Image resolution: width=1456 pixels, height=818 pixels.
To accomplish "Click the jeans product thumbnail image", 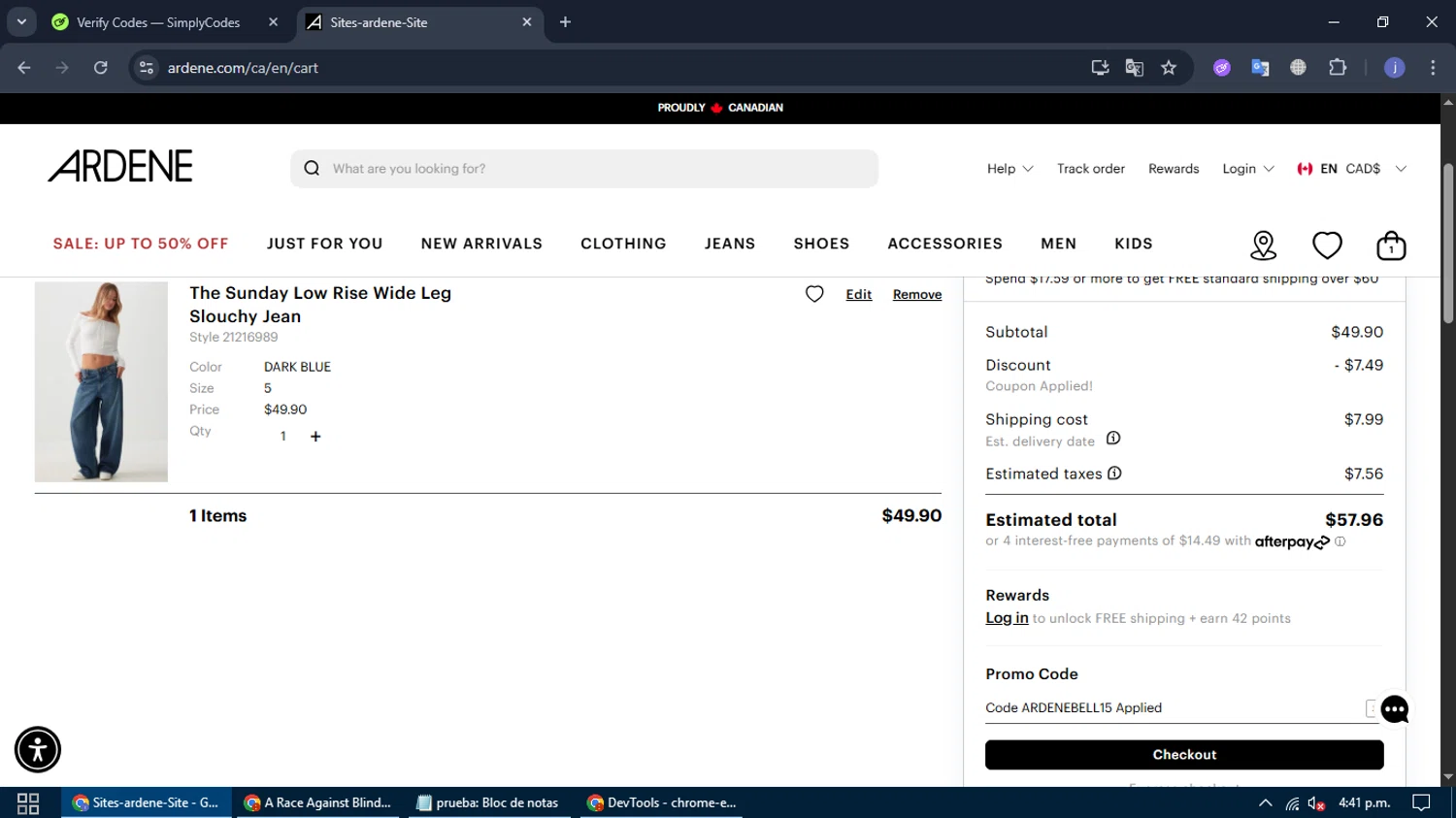I will [101, 381].
